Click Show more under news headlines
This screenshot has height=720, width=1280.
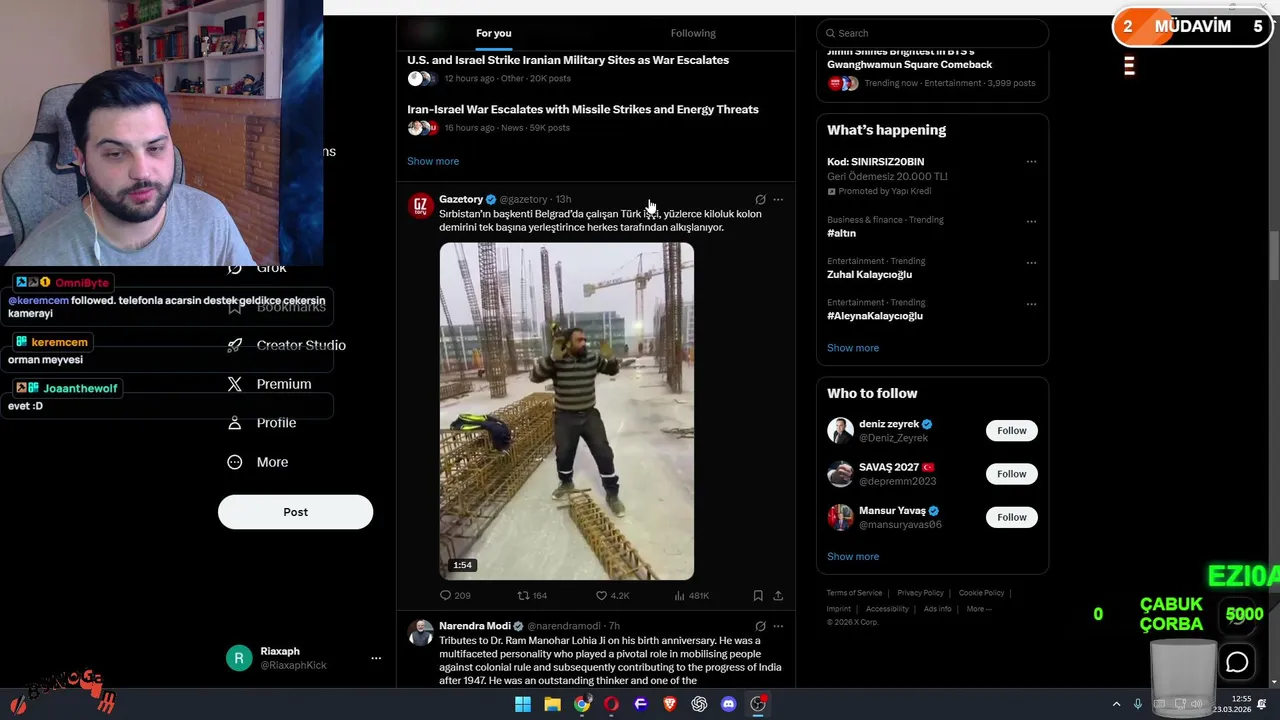[433, 161]
